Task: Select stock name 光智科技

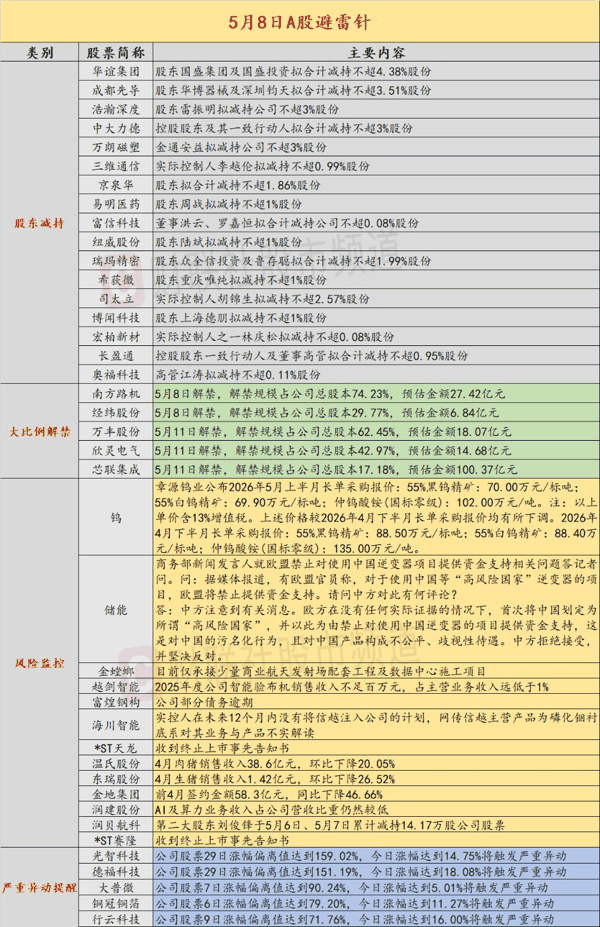Action: point(116,855)
